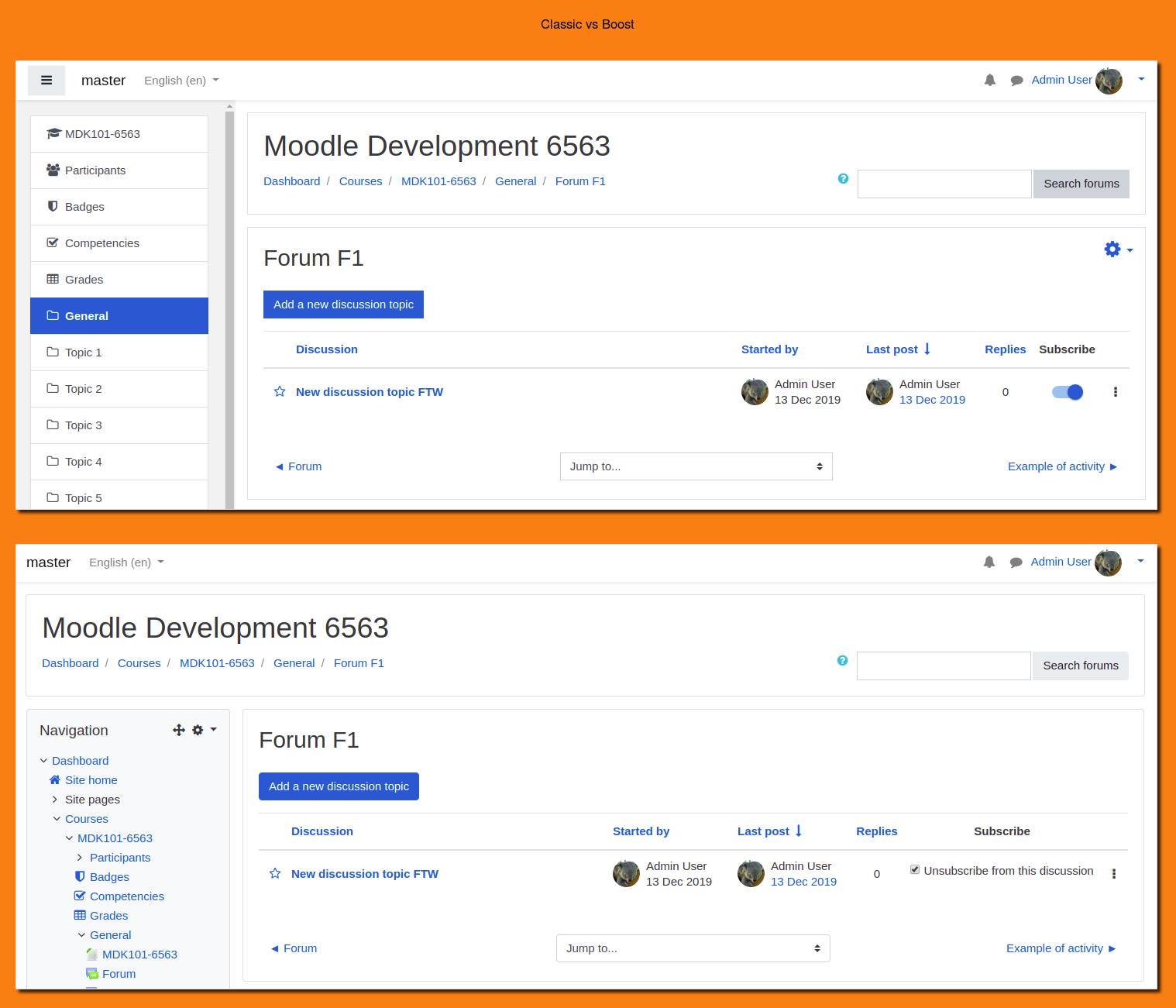Open Badges in Navigation tree
The image size is (1176, 1008).
pos(109,877)
